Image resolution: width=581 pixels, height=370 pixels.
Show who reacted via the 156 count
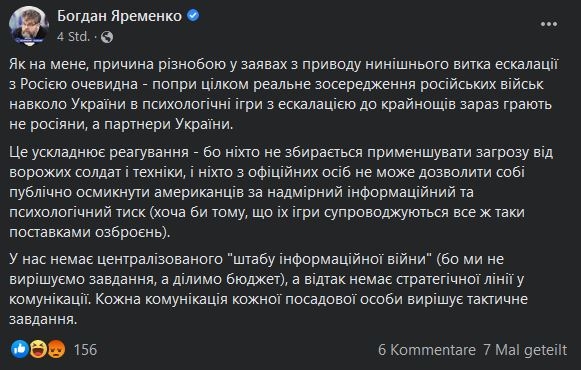click(85, 350)
